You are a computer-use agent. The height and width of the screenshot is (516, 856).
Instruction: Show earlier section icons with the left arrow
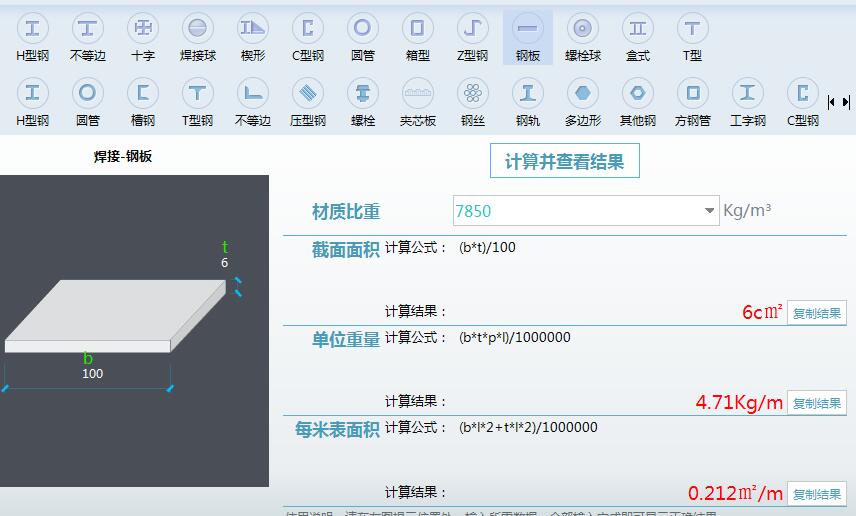(x=831, y=102)
